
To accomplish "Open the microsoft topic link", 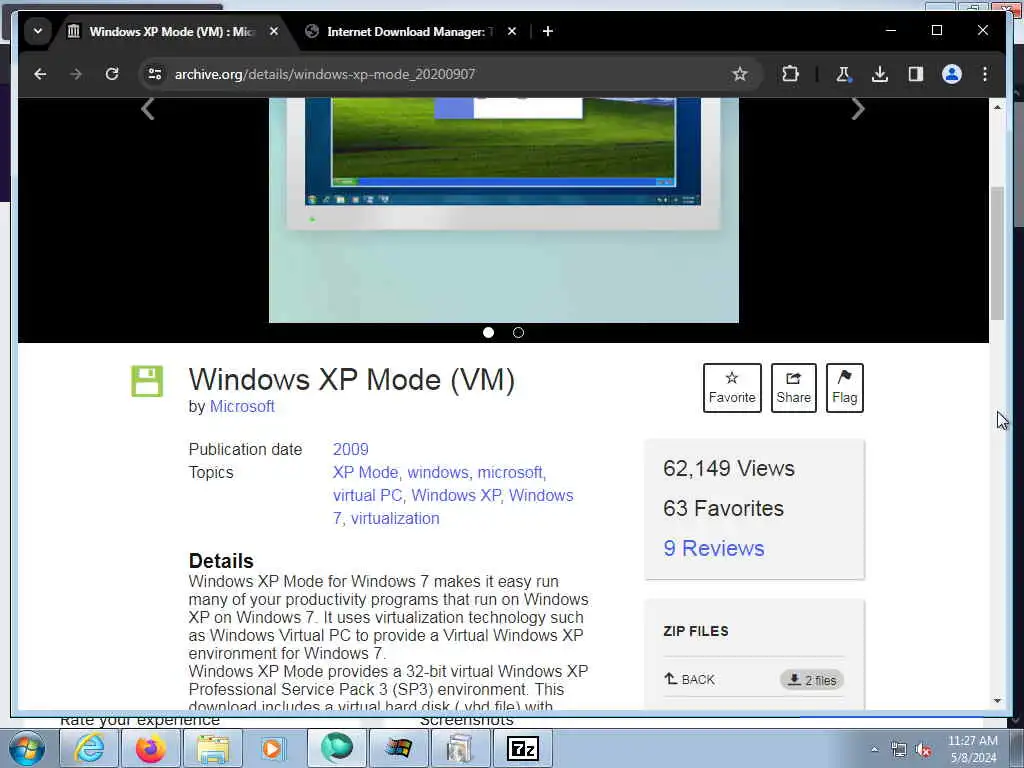I will [510, 472].
